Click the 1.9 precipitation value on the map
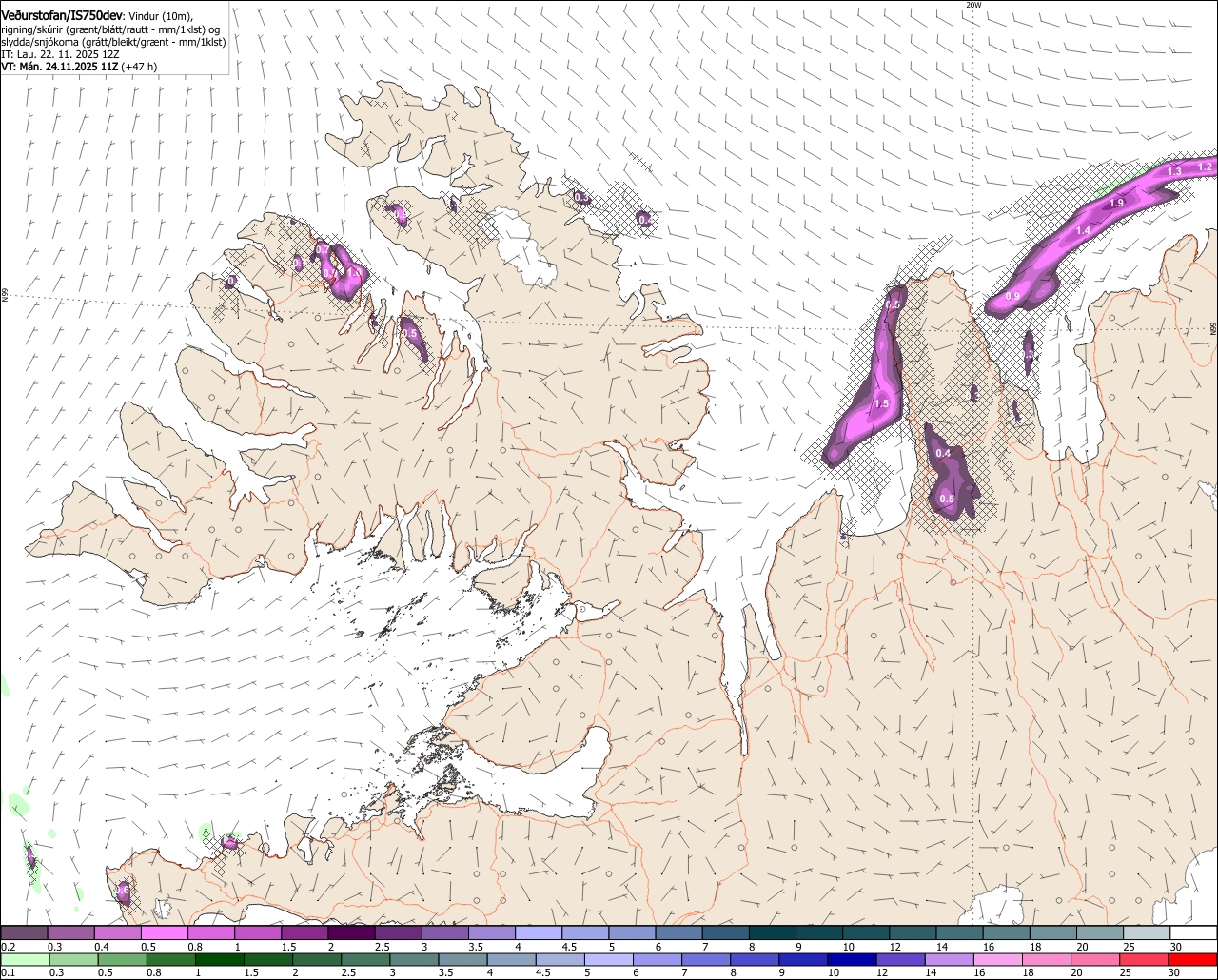 pos(1117,203)
